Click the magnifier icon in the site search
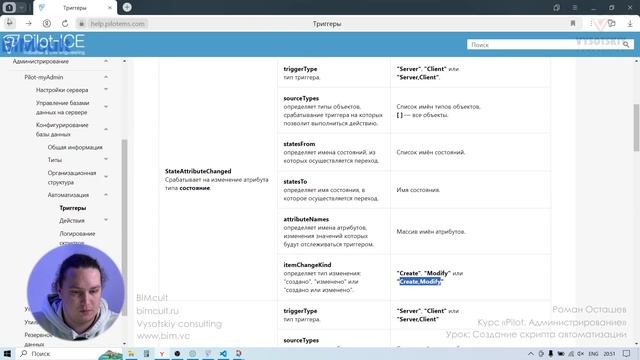This screenshot has height=360, width=640. 626,44
